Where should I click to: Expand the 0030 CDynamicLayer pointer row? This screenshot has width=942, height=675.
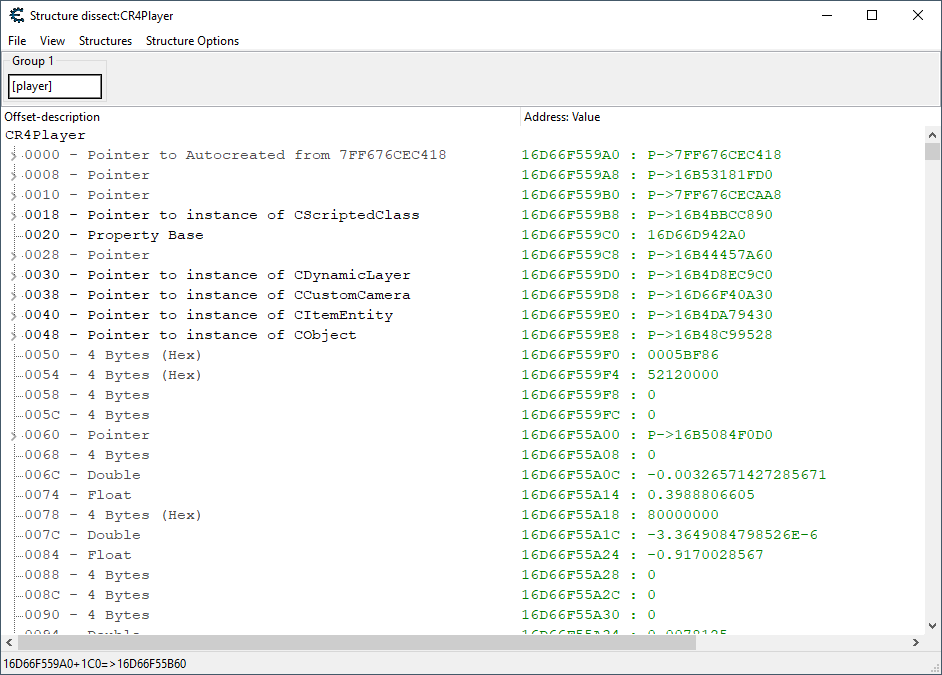(14, 275)
